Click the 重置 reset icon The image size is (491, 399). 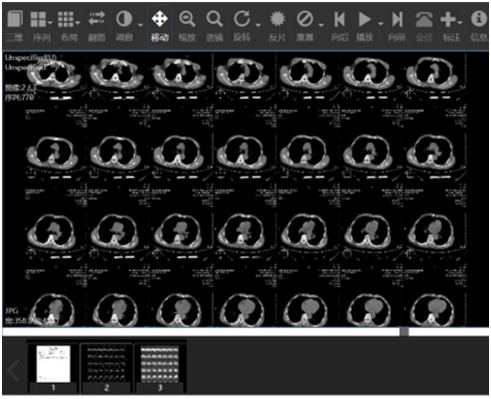(305, 19)
